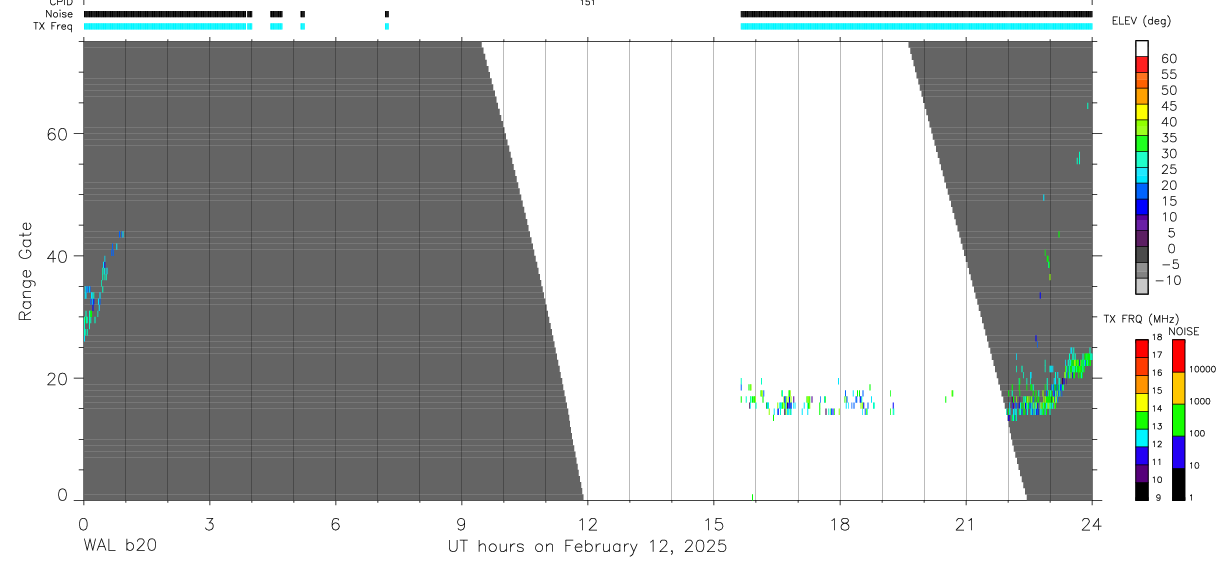Screen dimensions: 1228x567
Task: Select the red top swatch in the TX FRQ legend
Action: click(x=1142, y=348)
